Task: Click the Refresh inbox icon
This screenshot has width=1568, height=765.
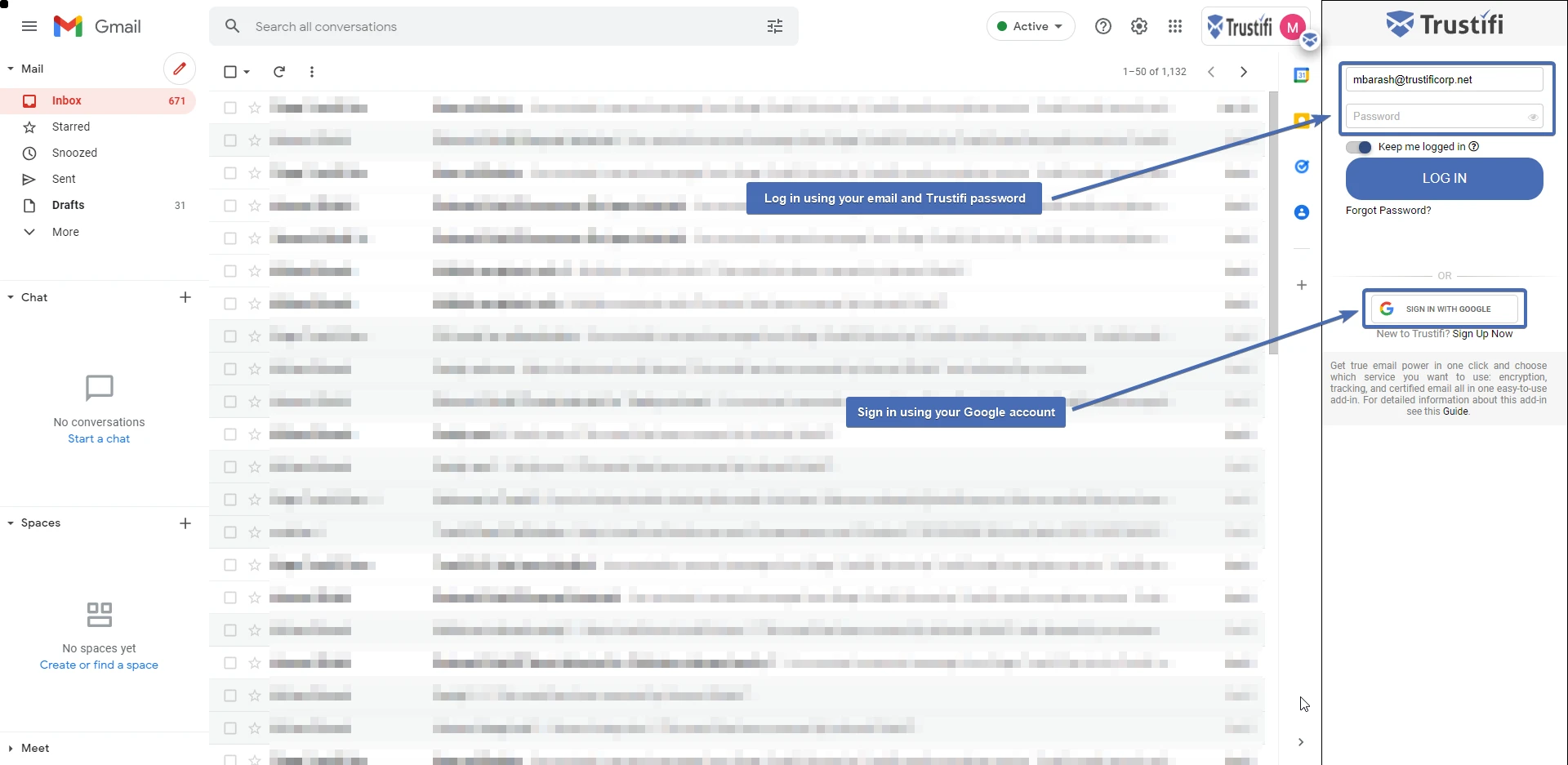Action: point(279,72)
